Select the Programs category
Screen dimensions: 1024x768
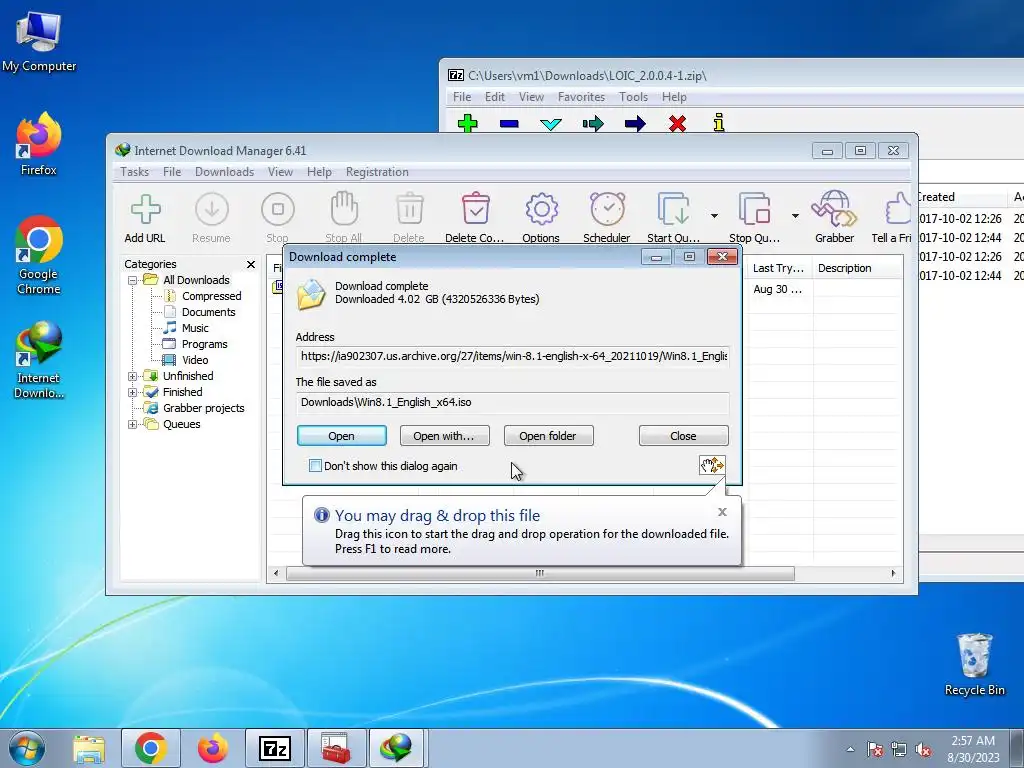204,344
